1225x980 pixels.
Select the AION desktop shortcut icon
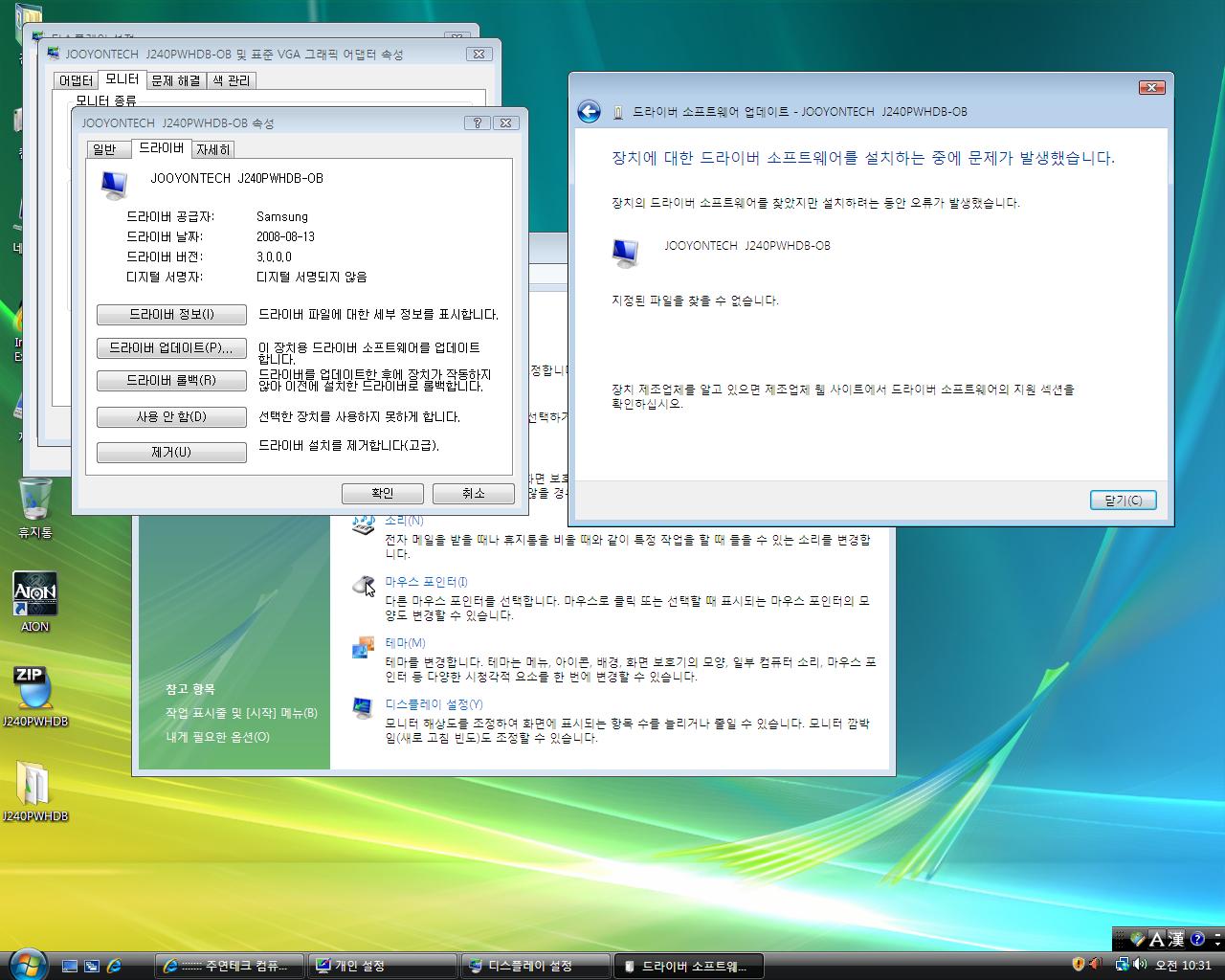pos(34,602)
